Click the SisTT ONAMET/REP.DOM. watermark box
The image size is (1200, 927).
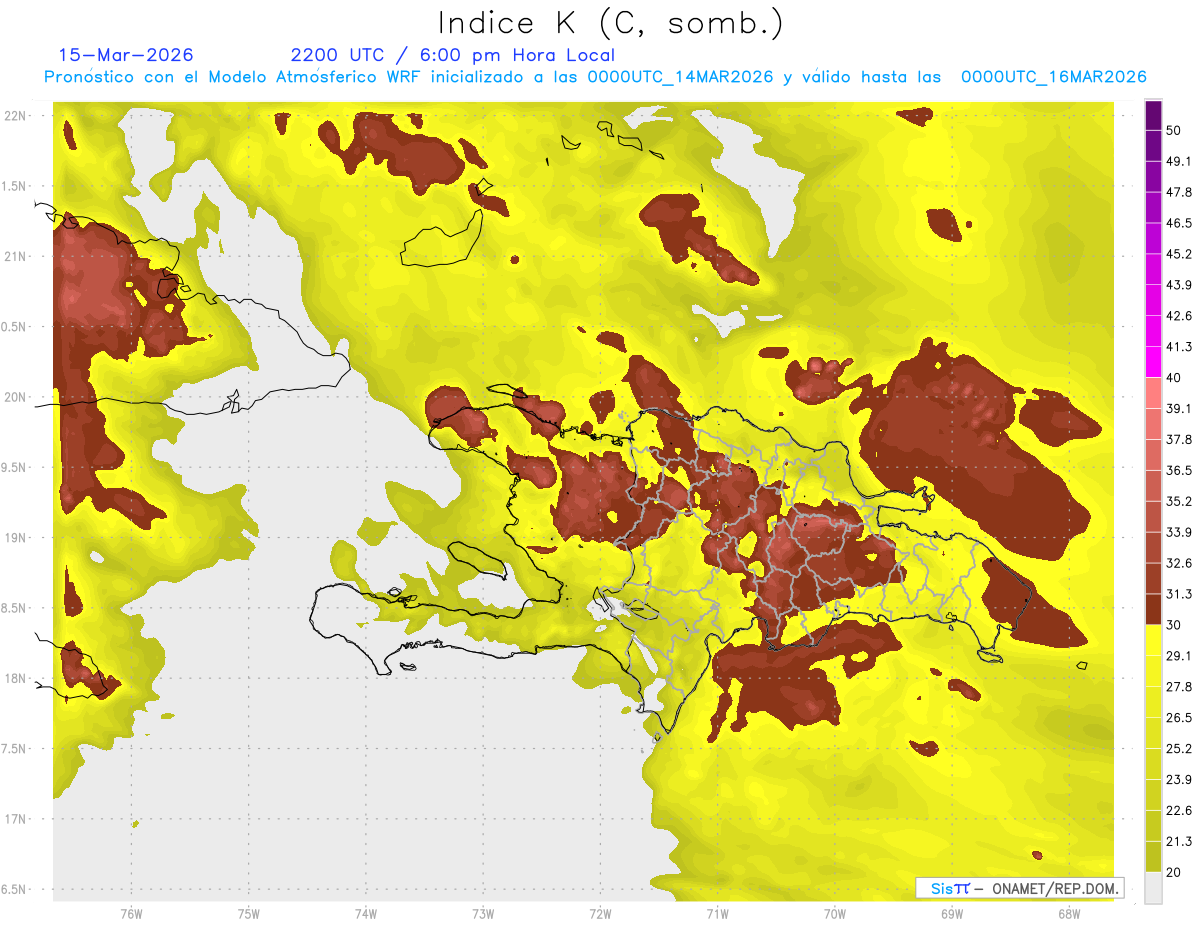(x=1019, y=888)
